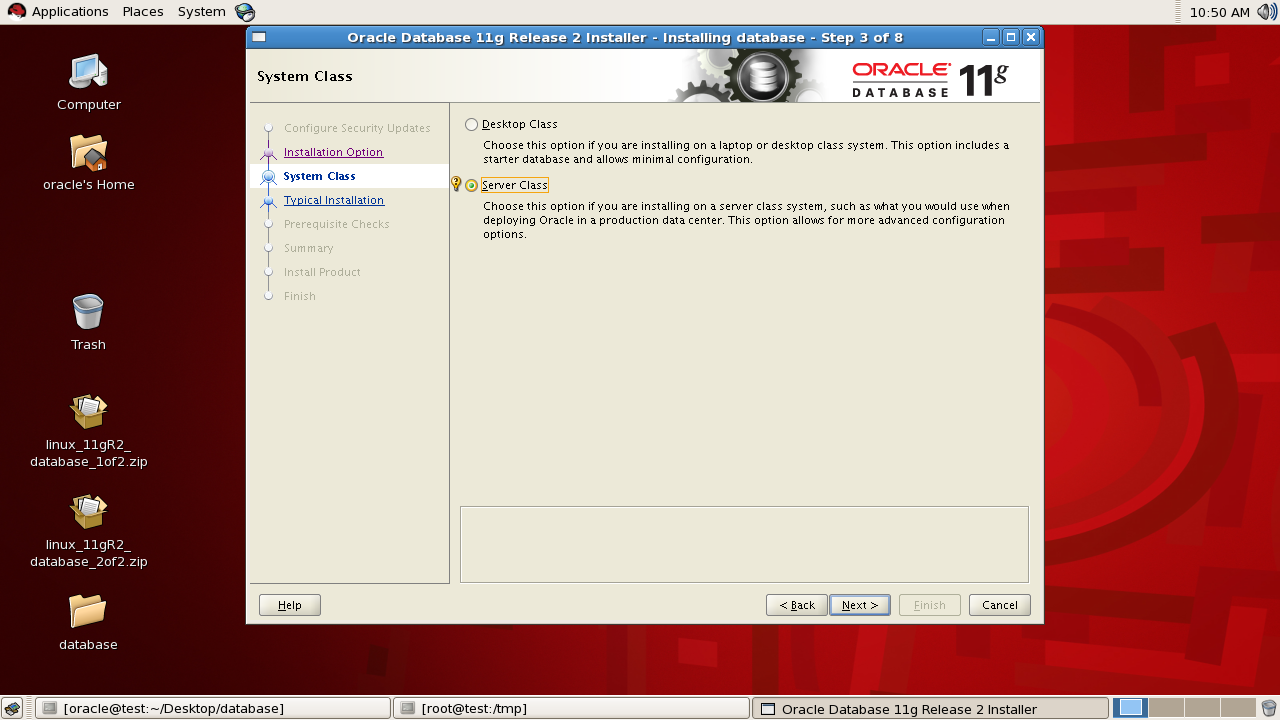Screen dimensions: 1280x720
Task: Open oracle's Home folder icon
Action: (x=88, y=152)
